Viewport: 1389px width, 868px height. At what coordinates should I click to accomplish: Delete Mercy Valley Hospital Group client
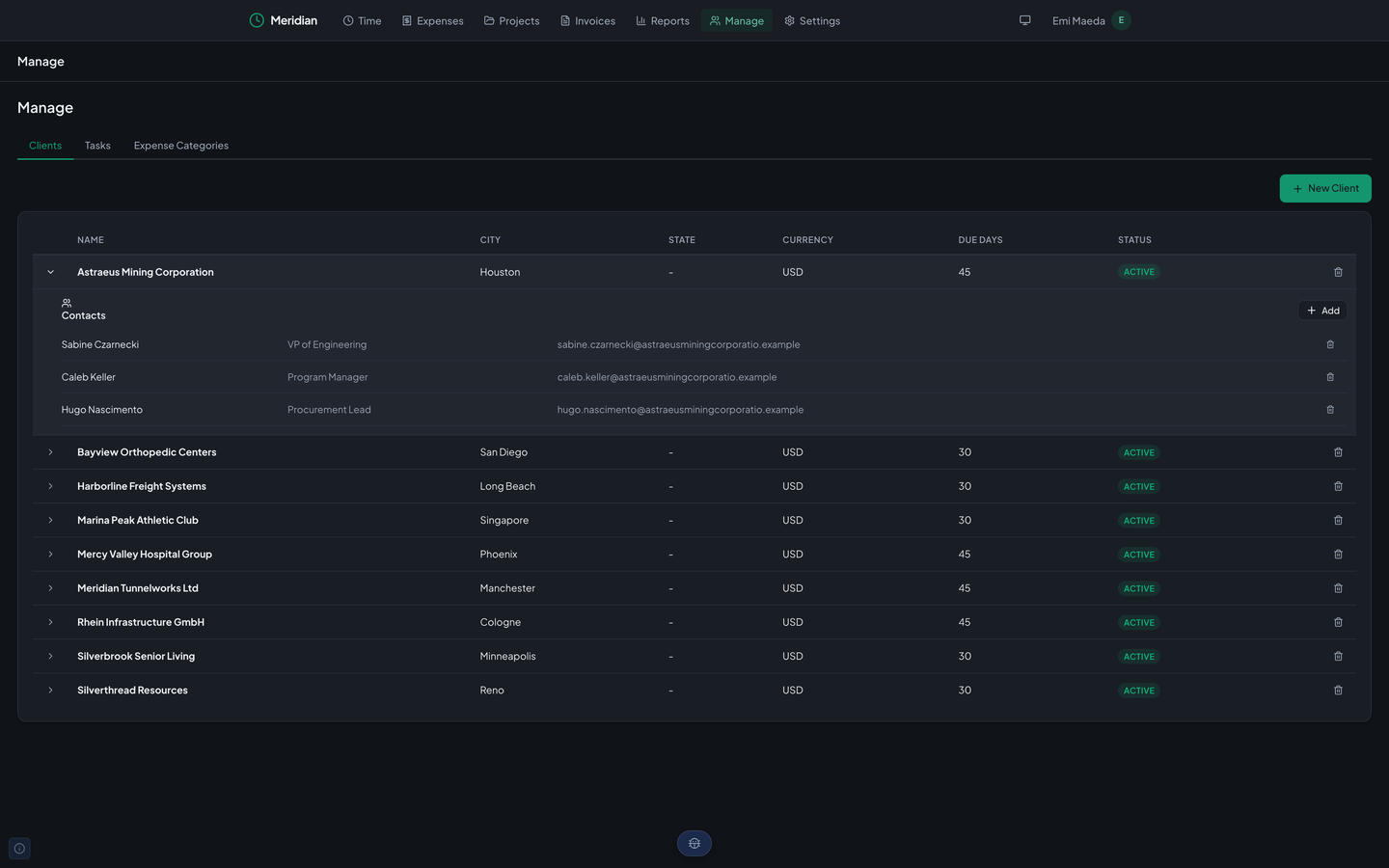click(1338, 555)
